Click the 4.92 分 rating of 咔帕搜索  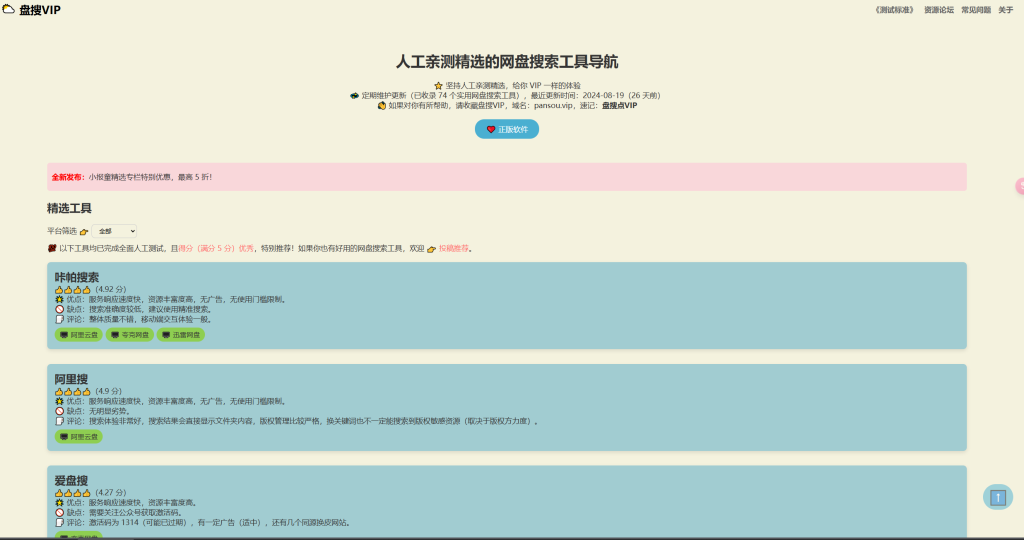(110, 289)
